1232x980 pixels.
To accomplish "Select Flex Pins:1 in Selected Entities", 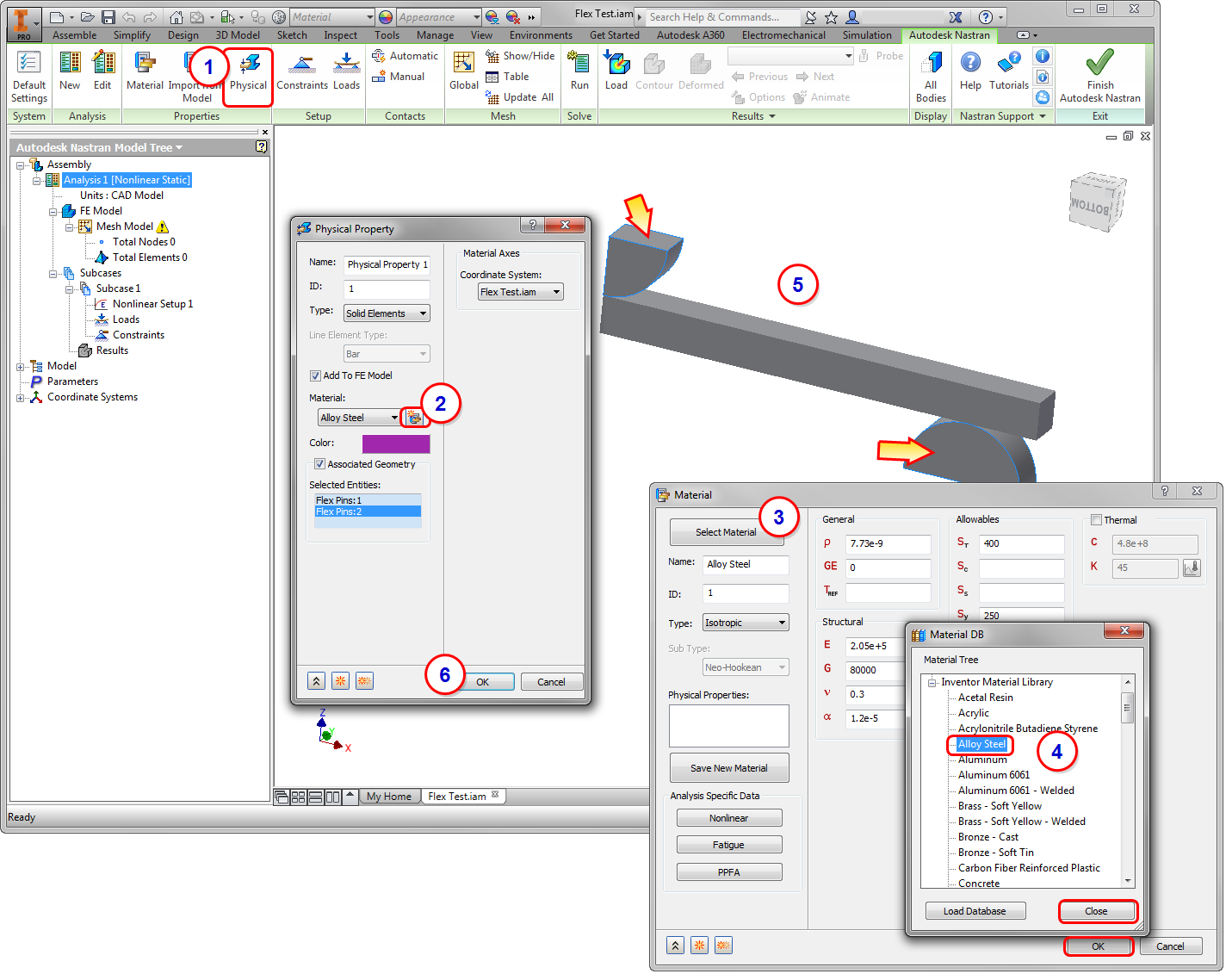I will (x=368, y=500).
